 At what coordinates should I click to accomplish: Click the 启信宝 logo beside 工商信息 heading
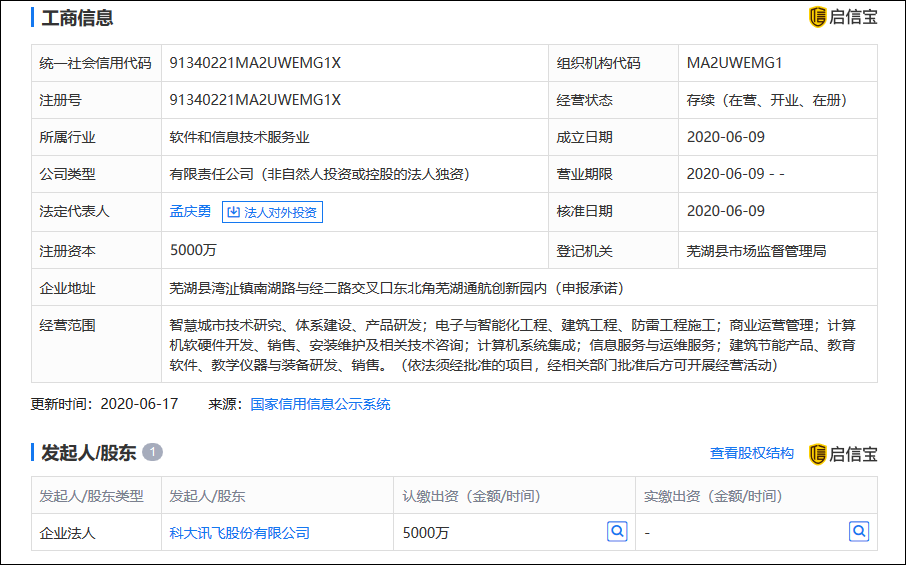click(x=842, y=17)
